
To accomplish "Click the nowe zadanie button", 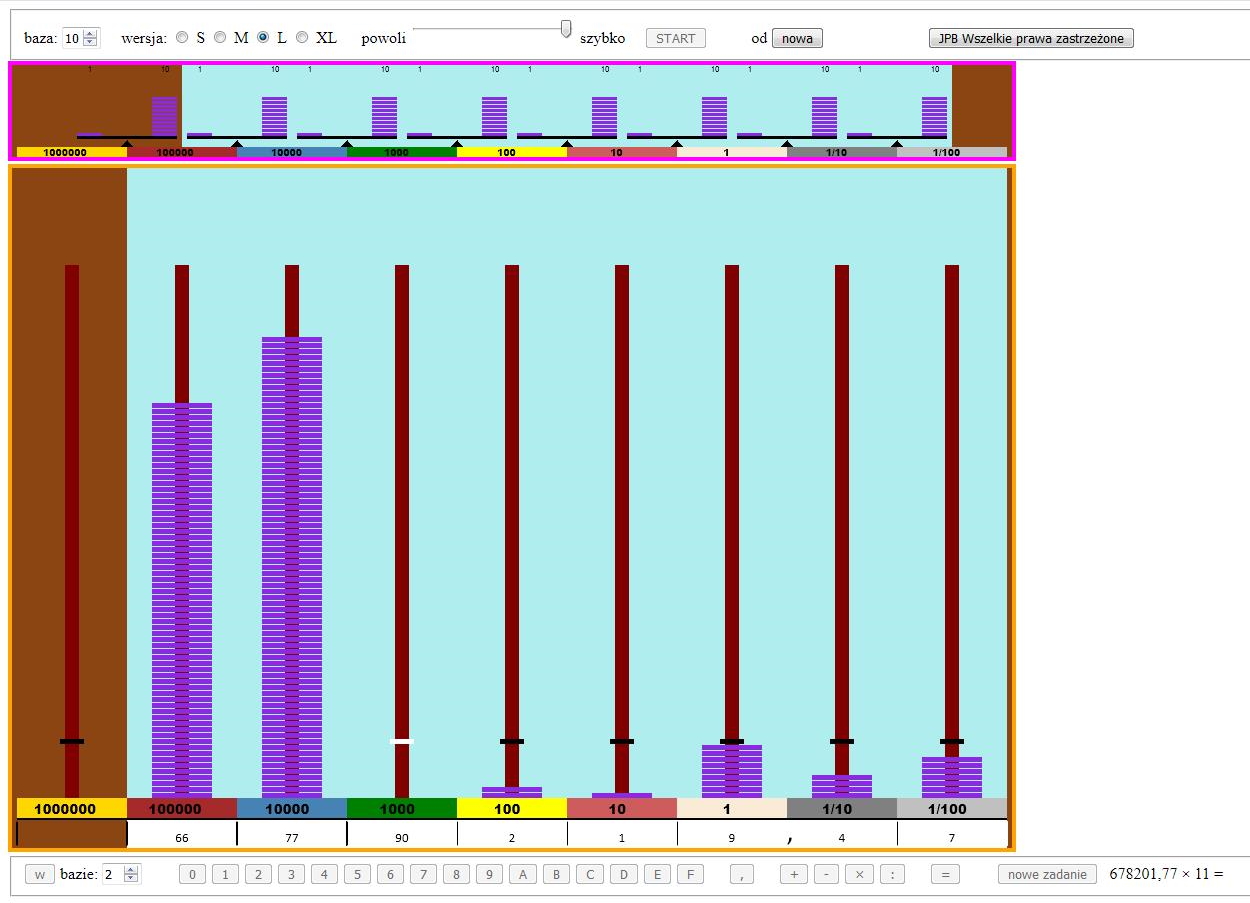I will point(1047,874).
